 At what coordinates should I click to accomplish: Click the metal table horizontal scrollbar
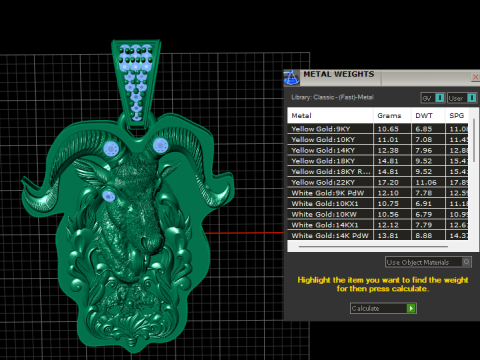click(x=373, y=247)
